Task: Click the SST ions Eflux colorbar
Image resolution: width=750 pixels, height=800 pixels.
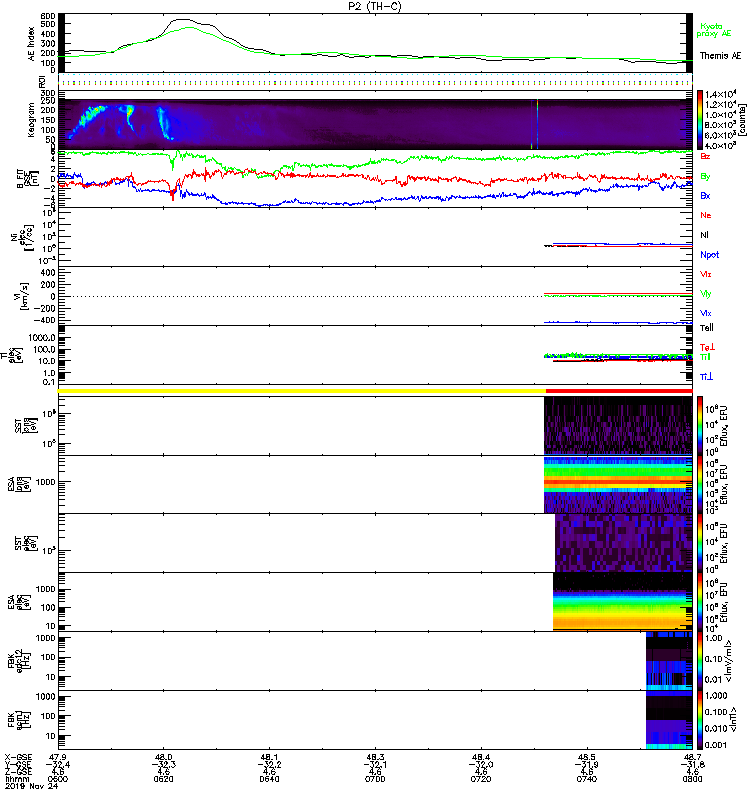Action: pos(699,426)
